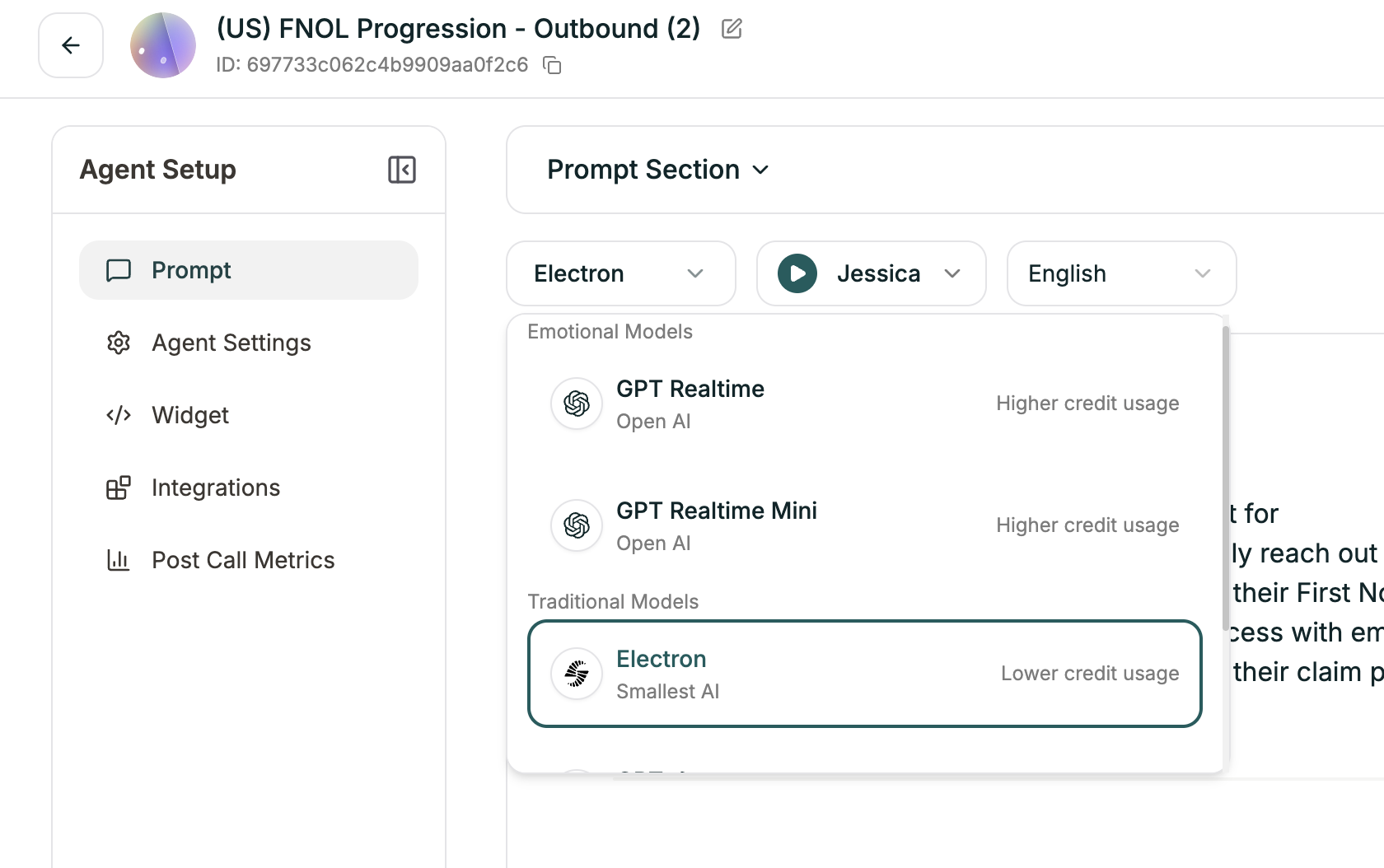The height and width of the screenshot is (868, 1384).
Task: Click the pencil icon to rename the agent
Action: tap(732, 28)
